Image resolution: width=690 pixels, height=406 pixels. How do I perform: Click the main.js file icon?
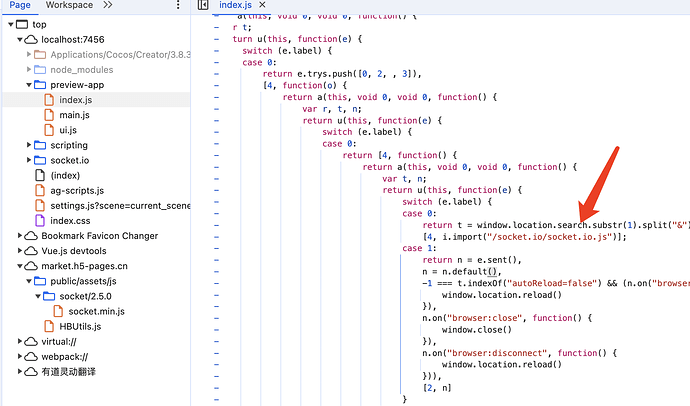49,115
